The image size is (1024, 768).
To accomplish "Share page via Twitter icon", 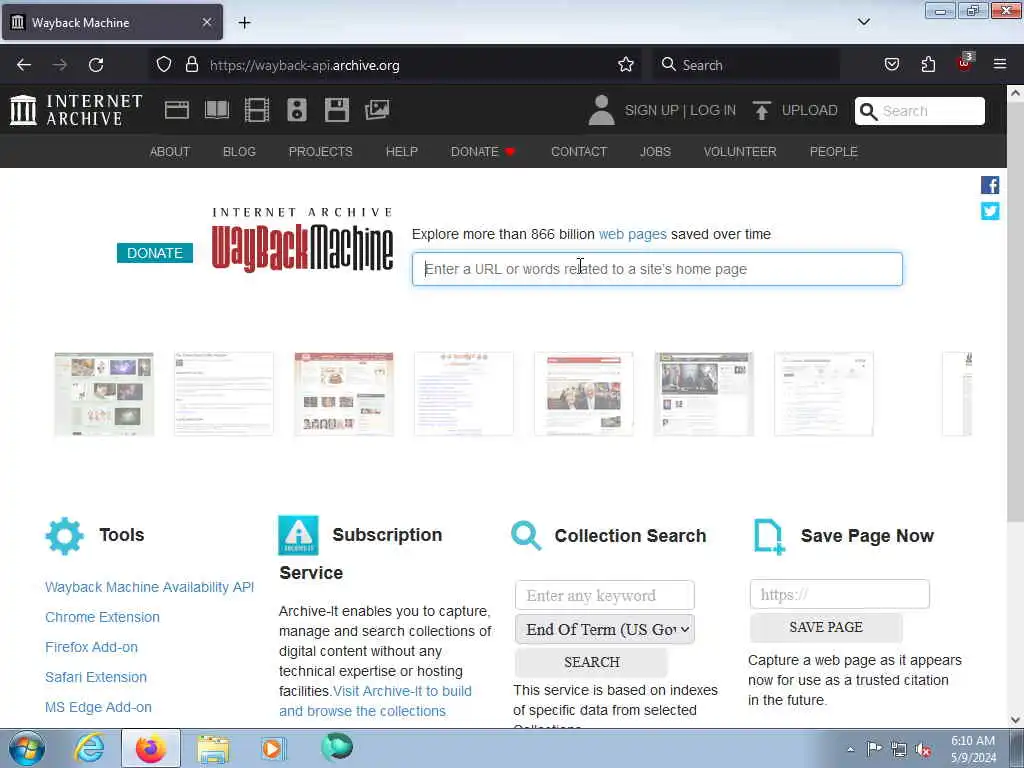I will [990, 211].
